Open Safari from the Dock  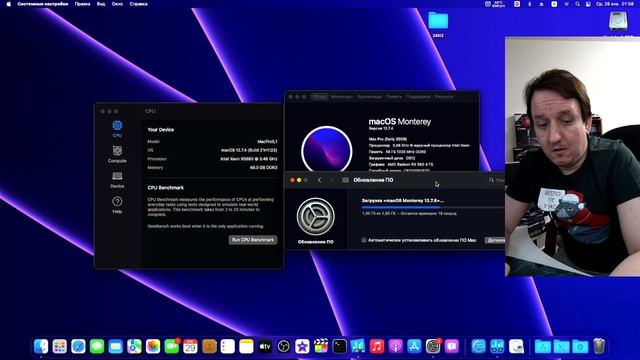coord(78,347)
